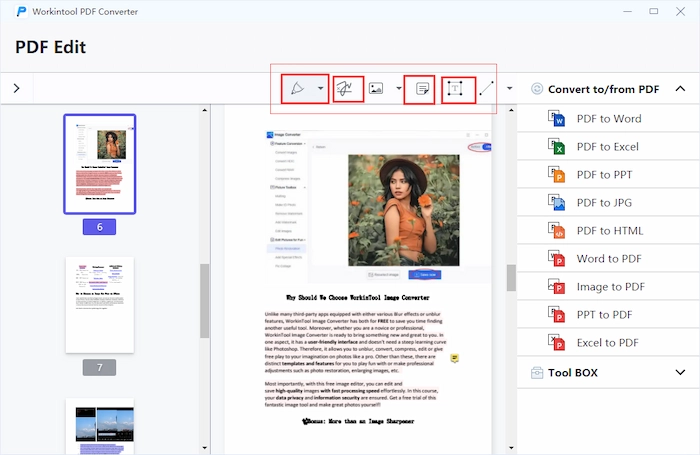The height and width of the screenshot is (455, 700).
Task: Click the thumbnail panel scrollbar handle
Action: 204,301
